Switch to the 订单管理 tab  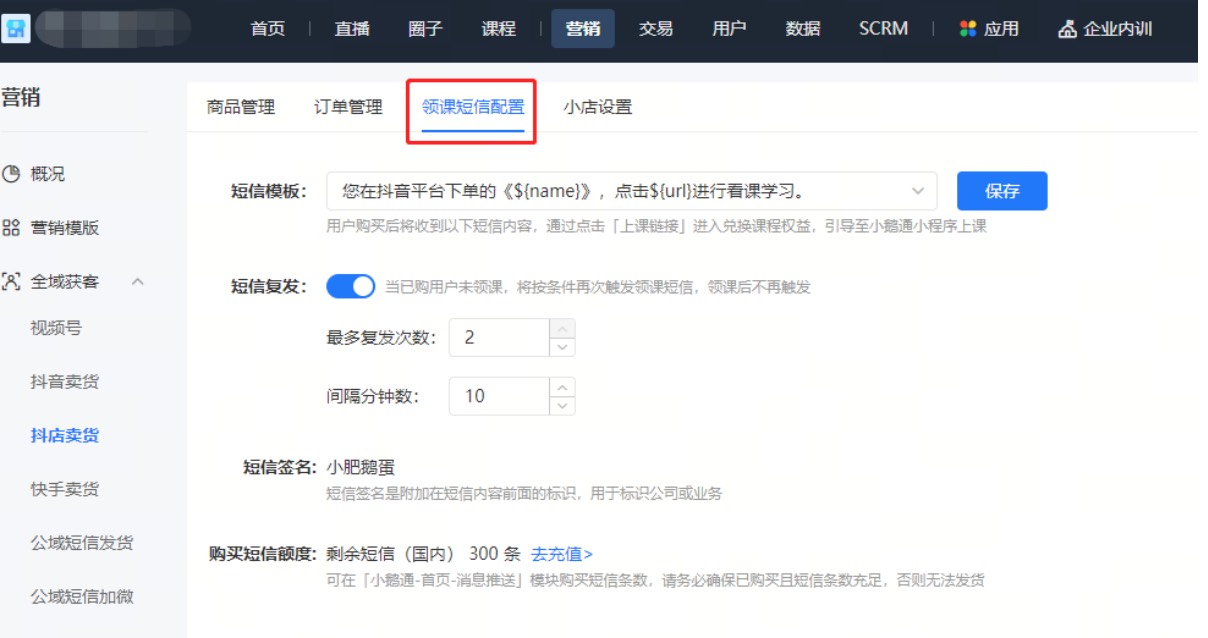click(x=348, y=107)
